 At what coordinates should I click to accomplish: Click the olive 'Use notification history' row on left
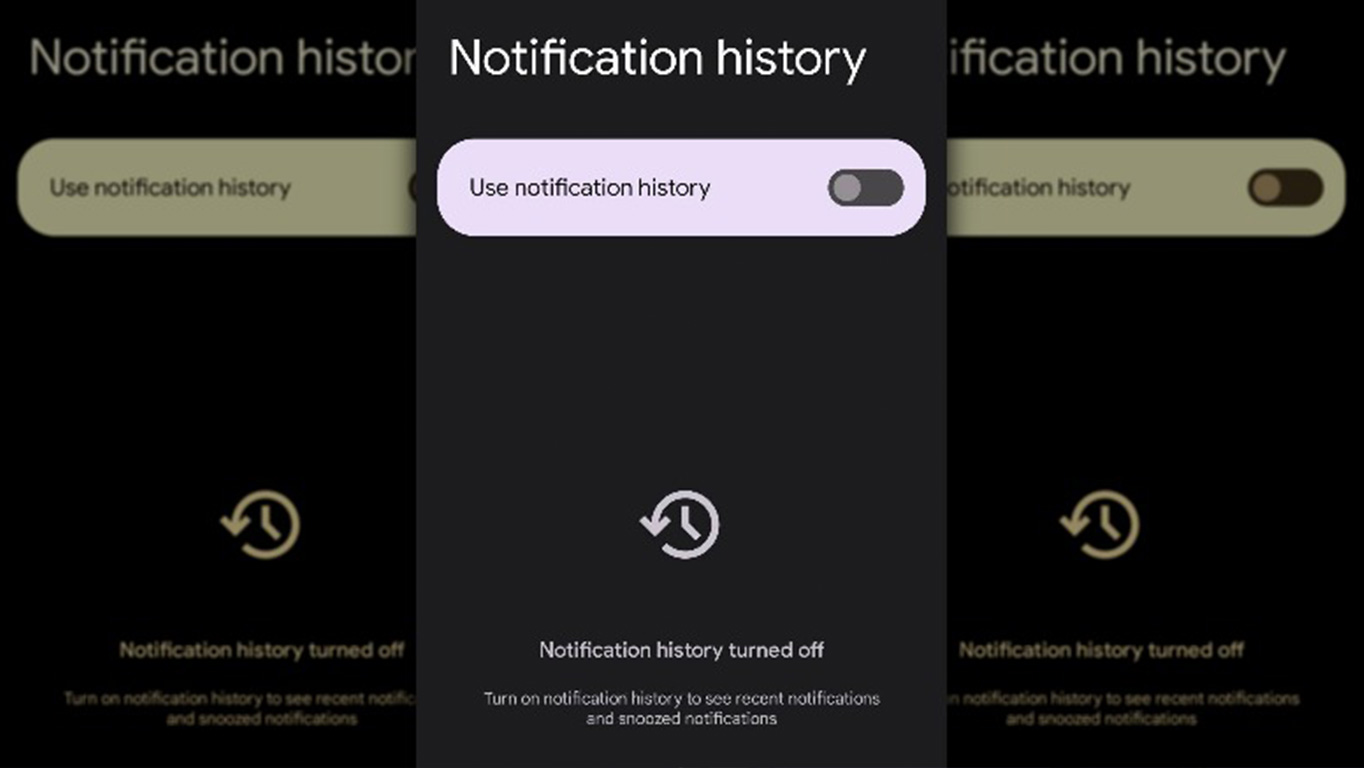(x=217, y=188)
